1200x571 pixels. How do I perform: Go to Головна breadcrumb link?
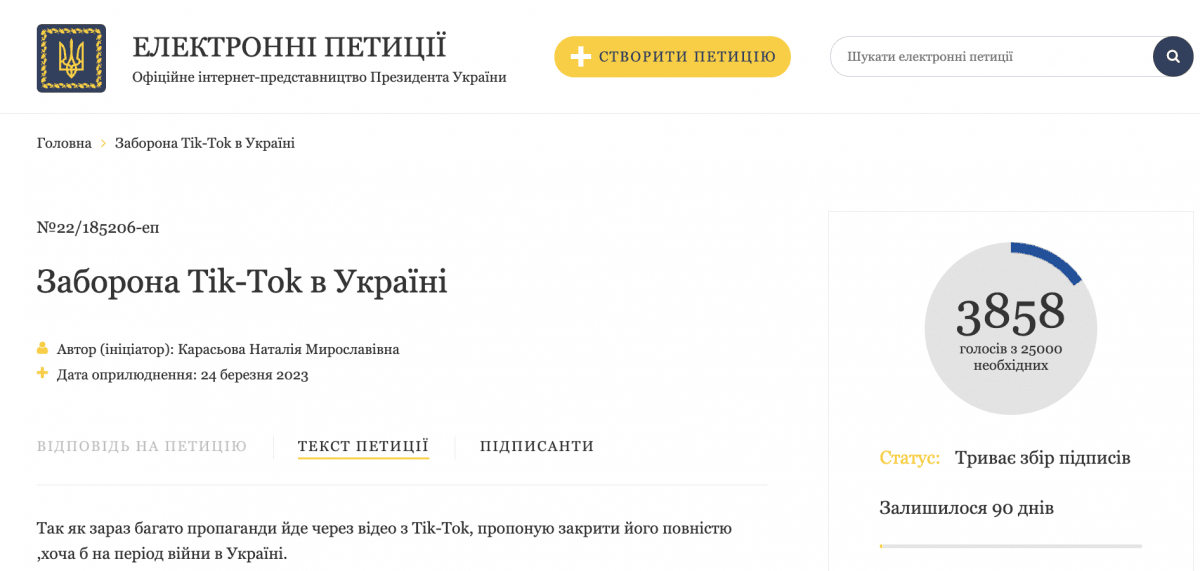point(64,143)
